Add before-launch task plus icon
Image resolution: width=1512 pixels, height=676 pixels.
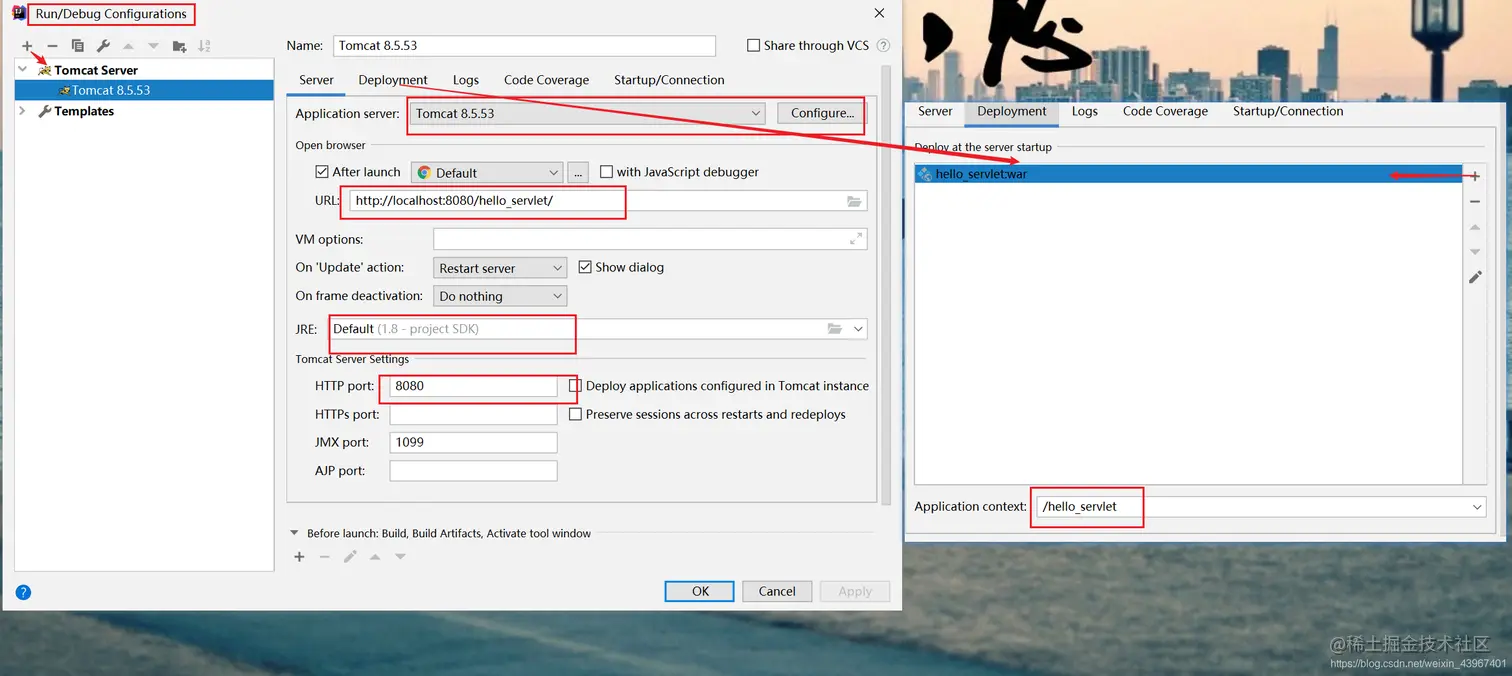(299, 557)
